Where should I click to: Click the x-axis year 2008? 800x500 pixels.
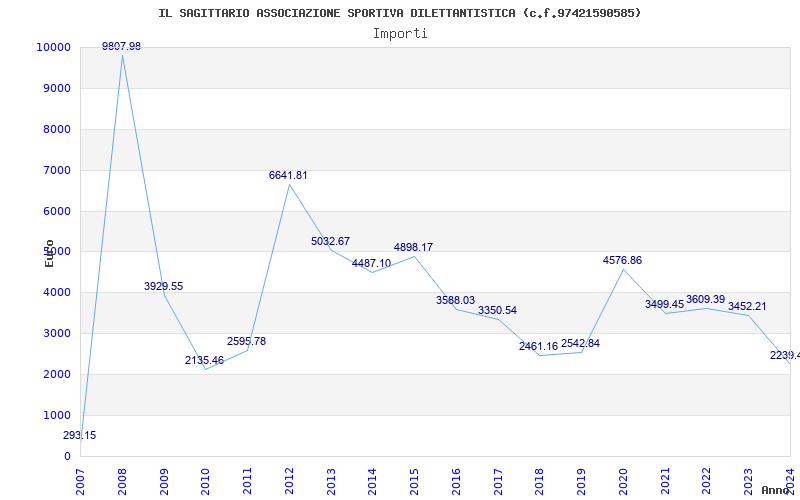tap(122, 482)
